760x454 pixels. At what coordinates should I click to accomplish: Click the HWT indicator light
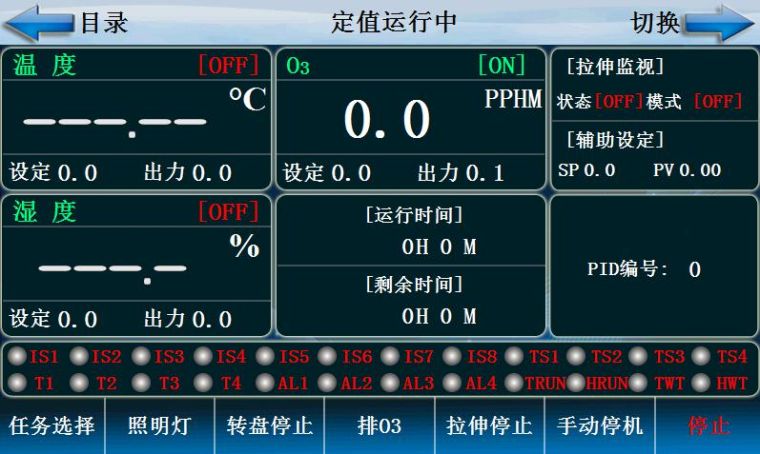coord(701,382)
